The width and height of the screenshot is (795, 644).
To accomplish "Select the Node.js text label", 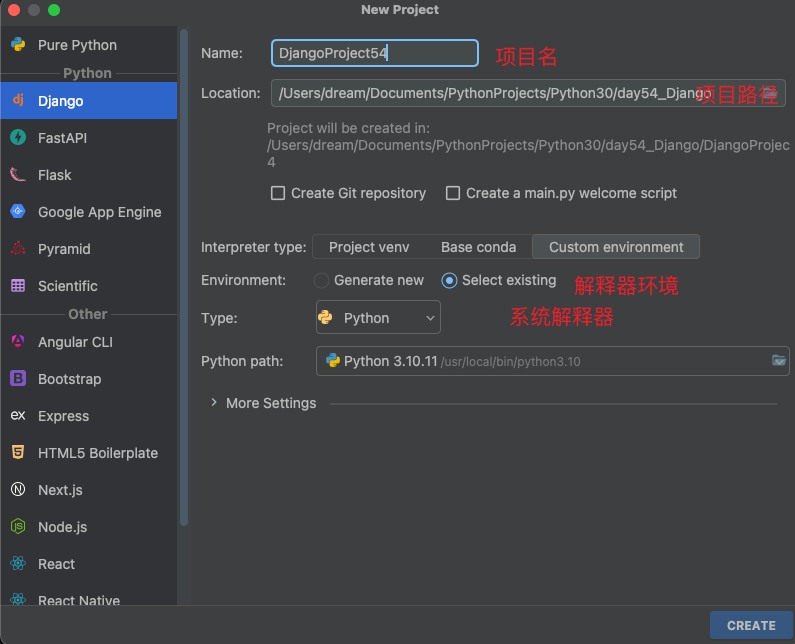I will [x=63, y=527].
